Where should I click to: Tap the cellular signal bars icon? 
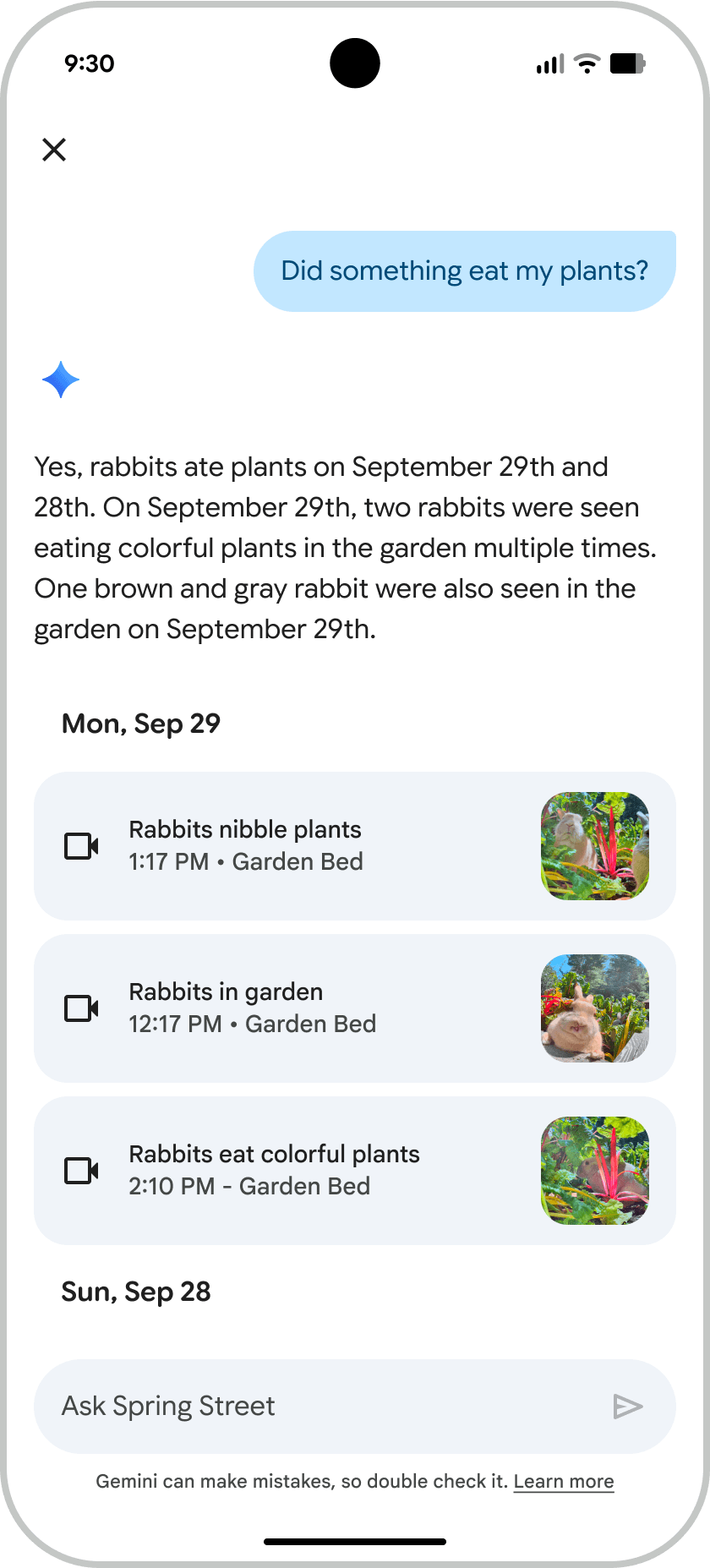(x=549, y=64)
